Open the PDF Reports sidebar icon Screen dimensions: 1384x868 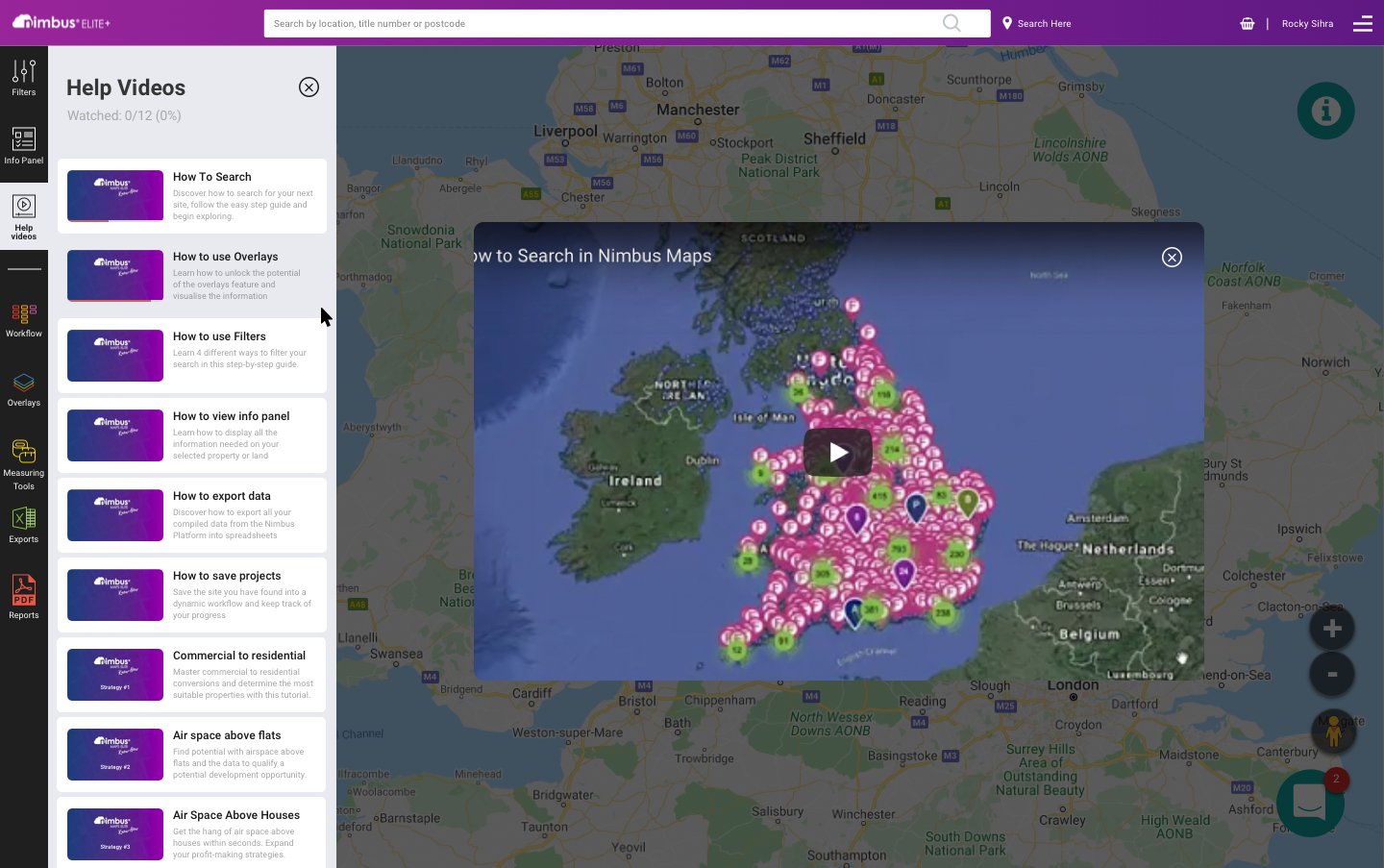(x=24, y=596)
